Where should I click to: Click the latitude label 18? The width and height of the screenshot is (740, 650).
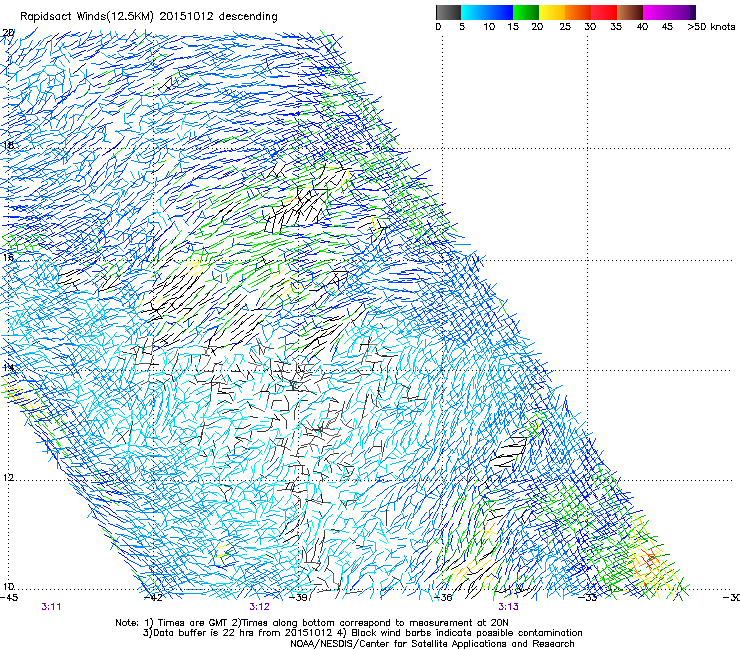click(x=8, y=145)
